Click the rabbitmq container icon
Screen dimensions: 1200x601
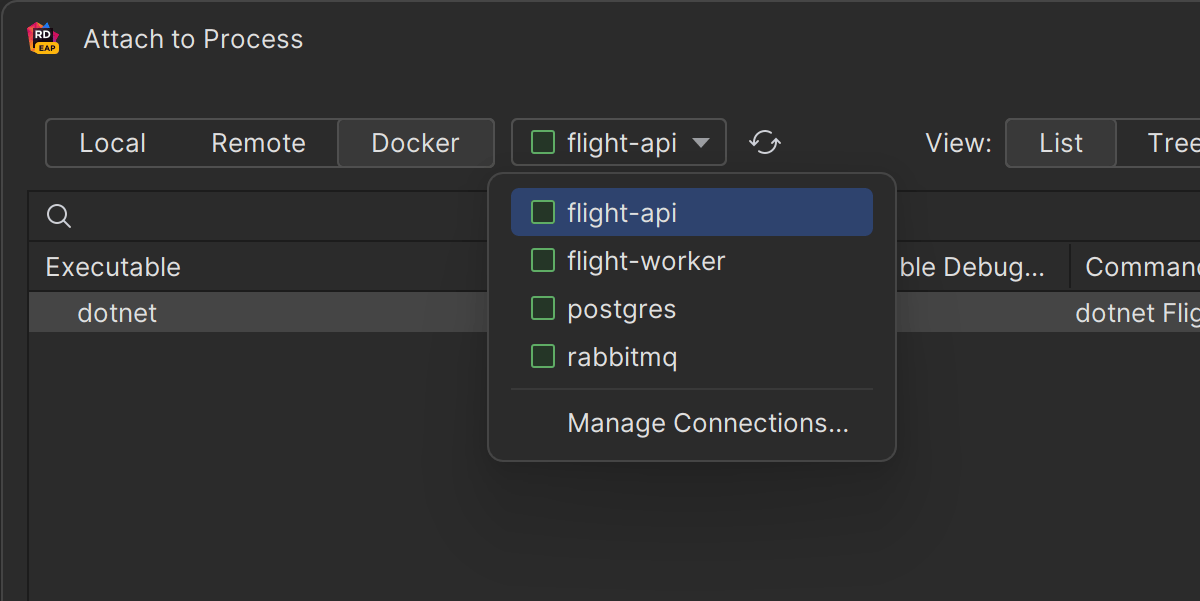pyautogui.click(x=542, y=357)
